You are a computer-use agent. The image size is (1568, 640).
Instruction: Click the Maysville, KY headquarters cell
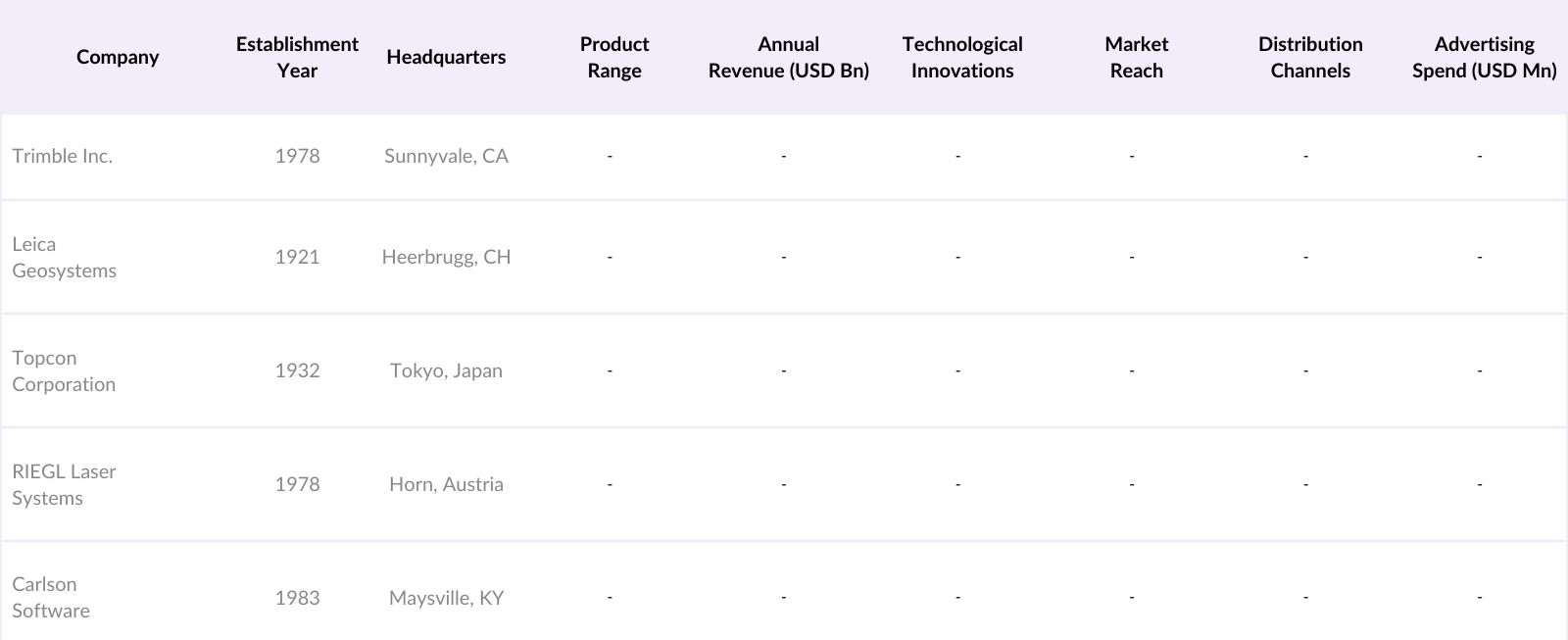tap(446, 598)
